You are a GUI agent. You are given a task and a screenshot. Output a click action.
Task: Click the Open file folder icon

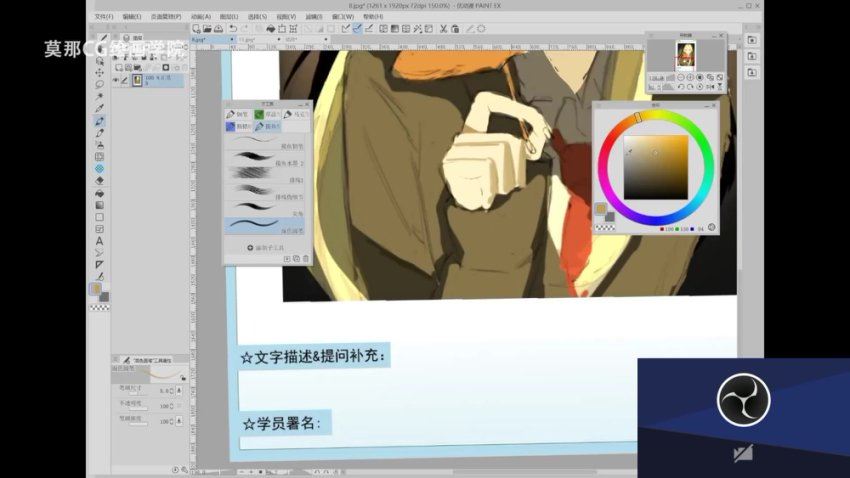pyautogui.click(x=207, y=29)
